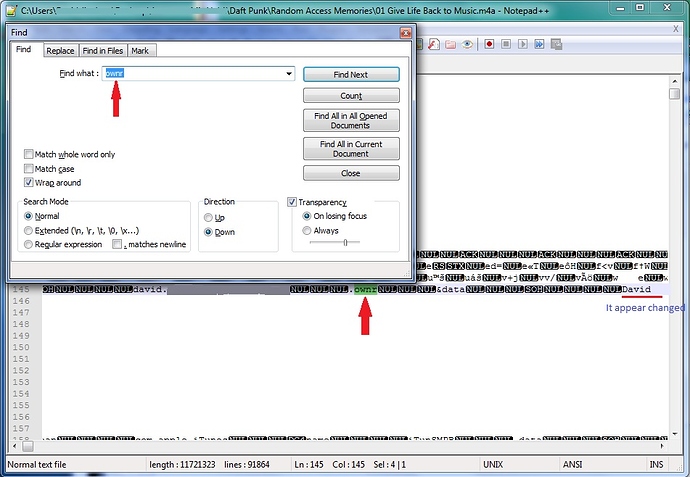Image resolution: width=690 pixels, height=477 pixels.
Task: Click Find All in Current Document
Action: pyautogui.click(x=351, y=149)
